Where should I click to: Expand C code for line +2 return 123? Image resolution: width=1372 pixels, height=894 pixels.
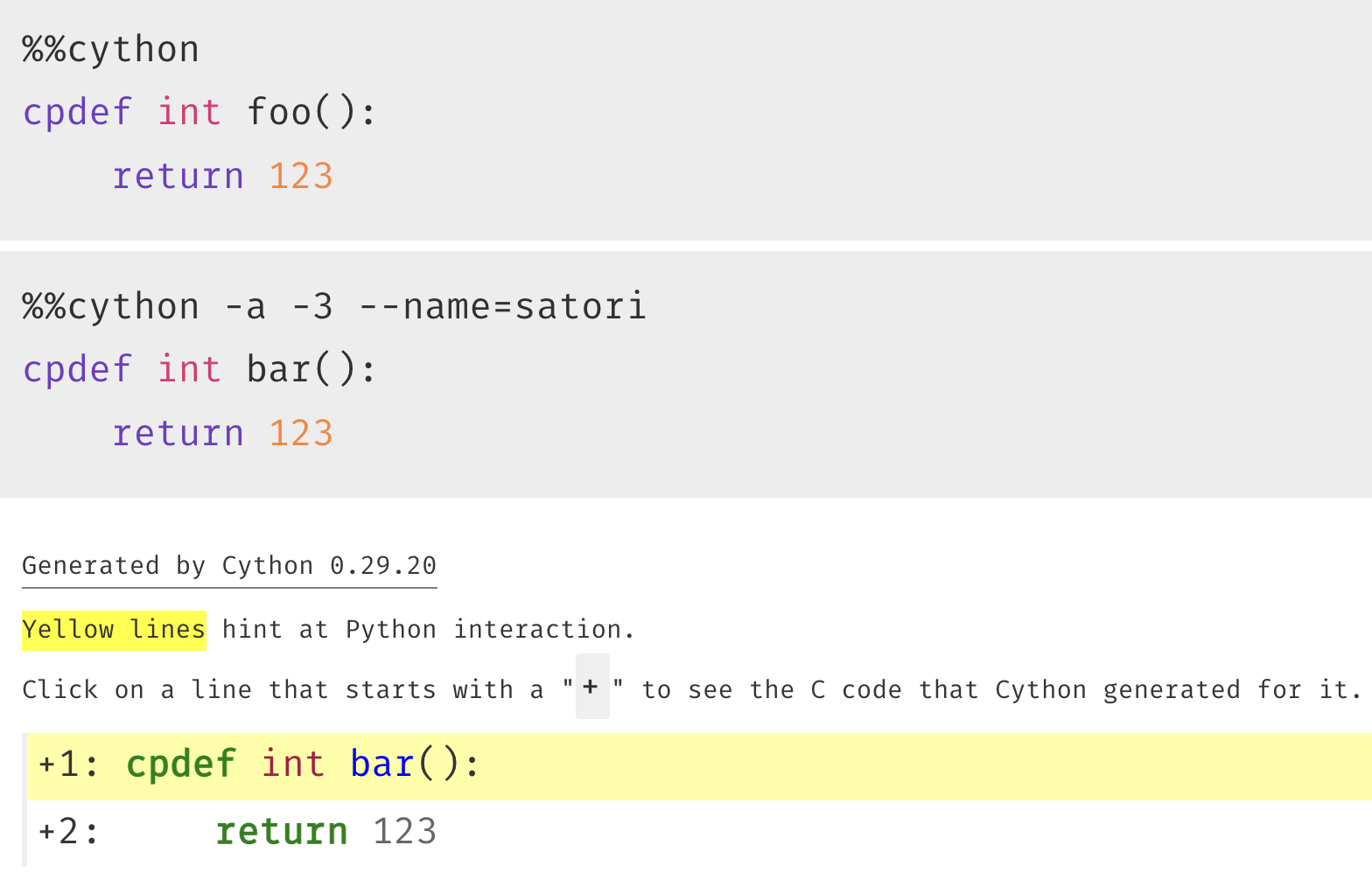(699, 833)
